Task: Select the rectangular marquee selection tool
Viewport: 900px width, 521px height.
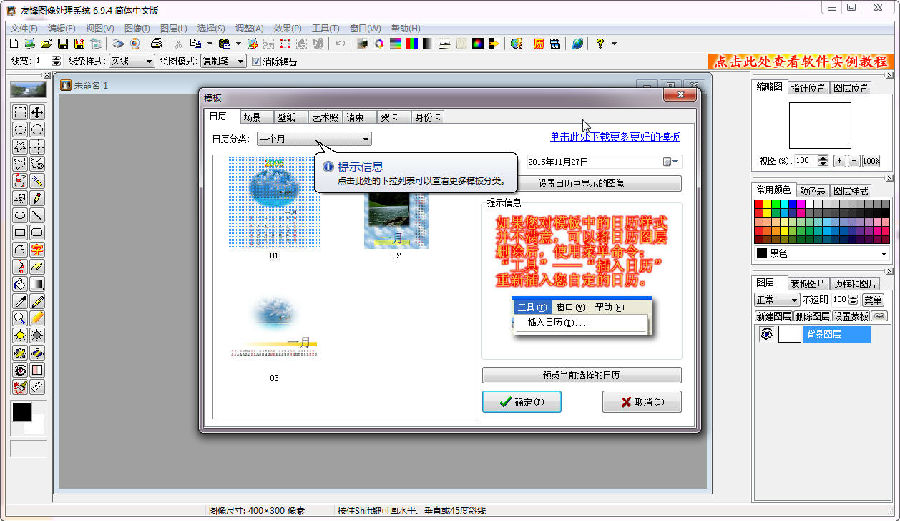Action: click(20, 113)
